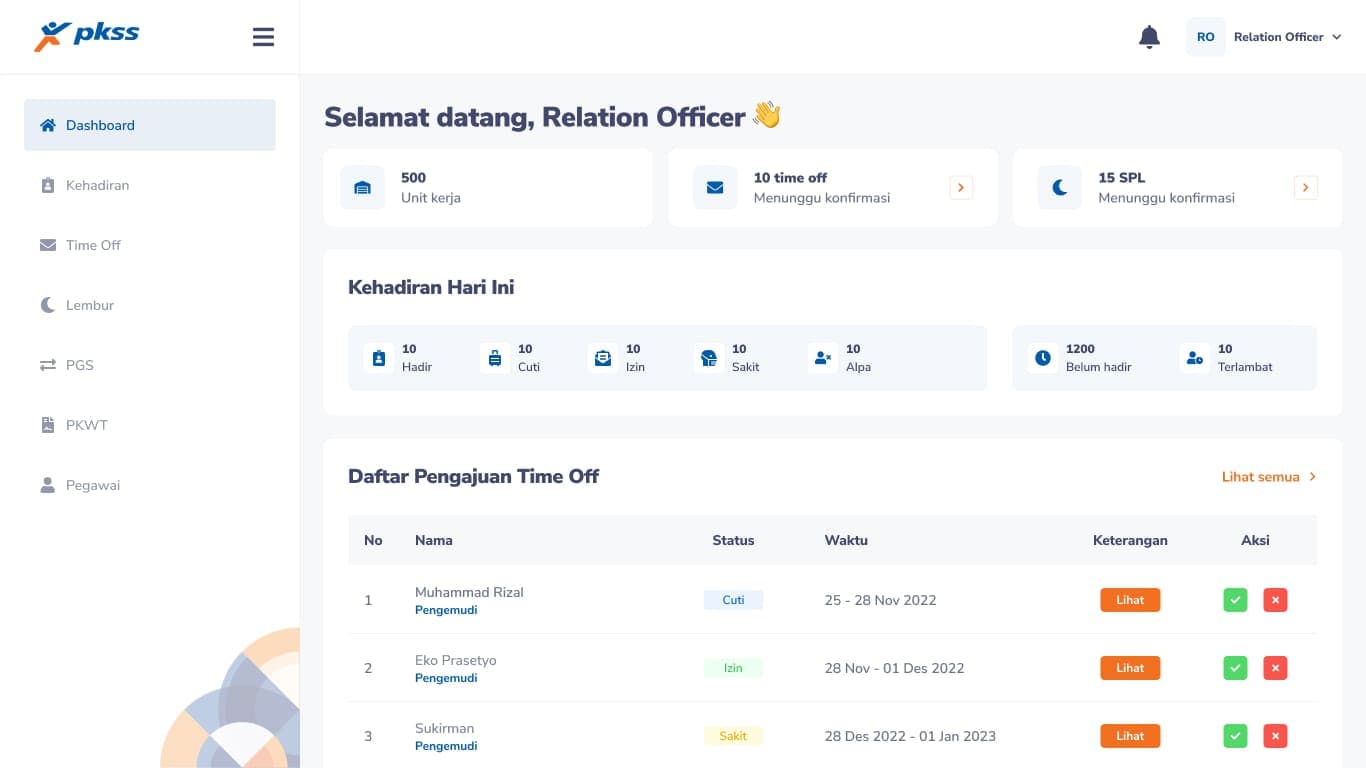The image size is (1366, 768).
Task: Click the Cuti status badge
Action: point(733,600)
